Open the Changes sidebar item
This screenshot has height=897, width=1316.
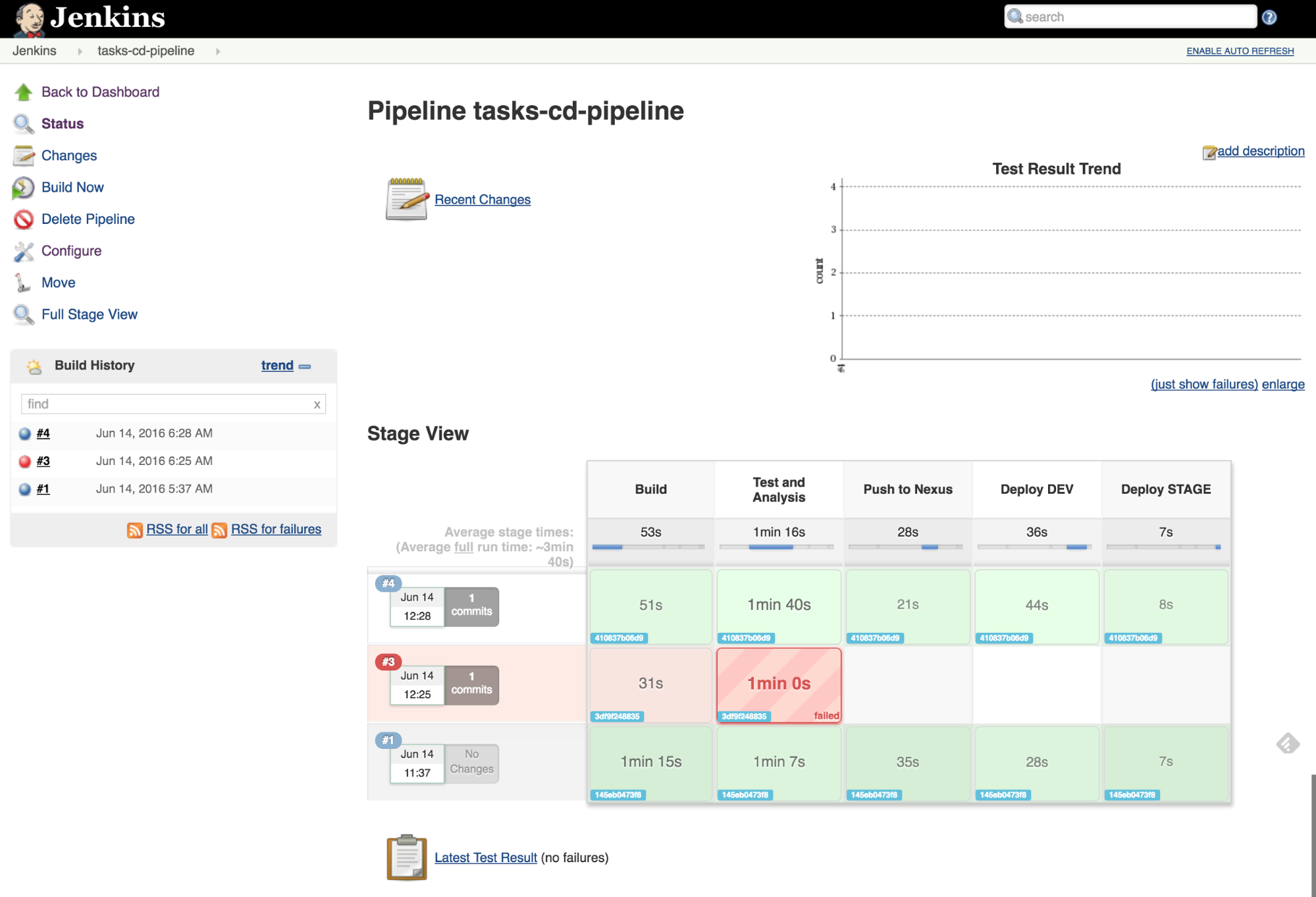pos(69,155)
